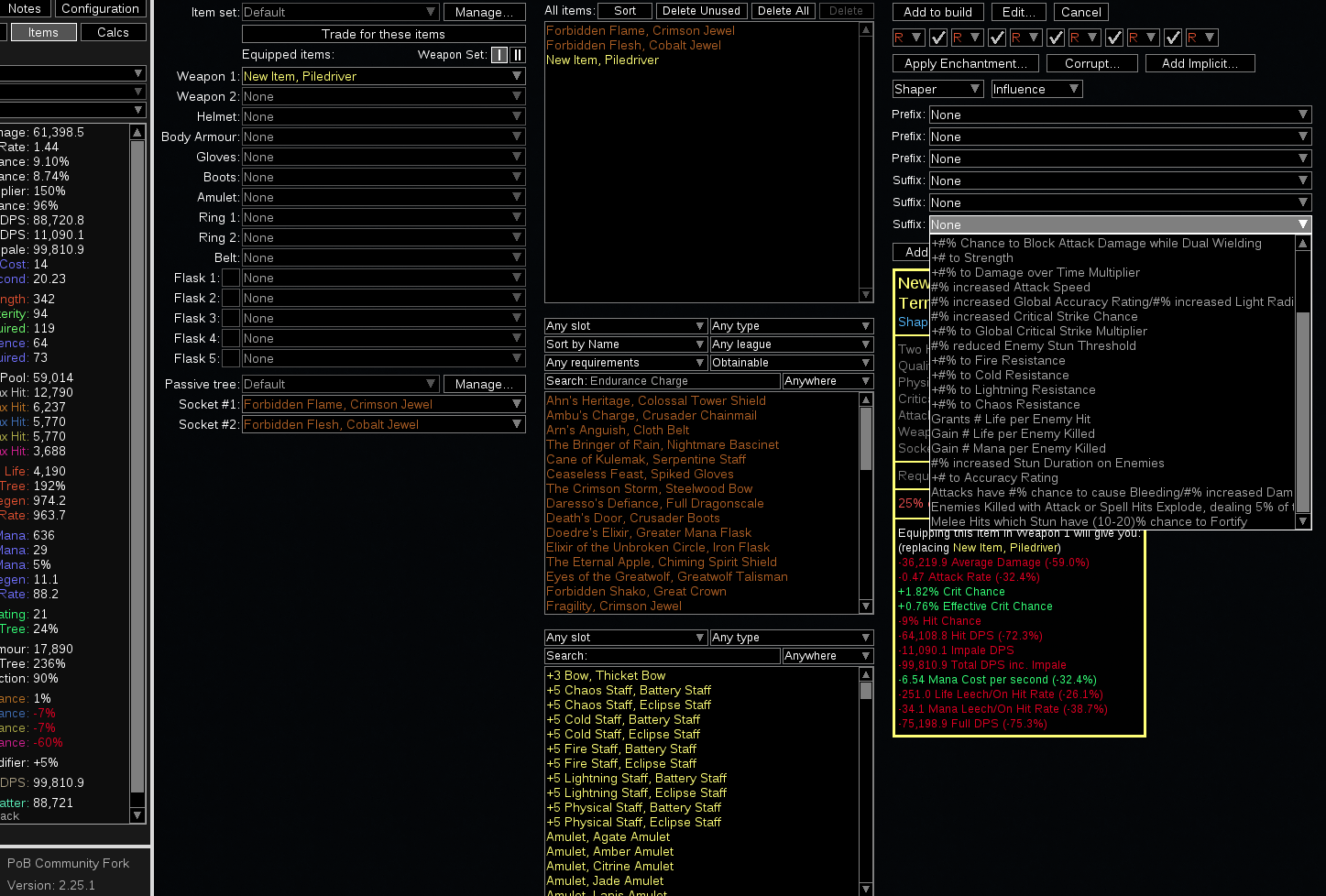Uncheck the first socket link checkbox
The width and height of the screenshot is (1326, 896).
pyautogui.click(x=939, y=38)
